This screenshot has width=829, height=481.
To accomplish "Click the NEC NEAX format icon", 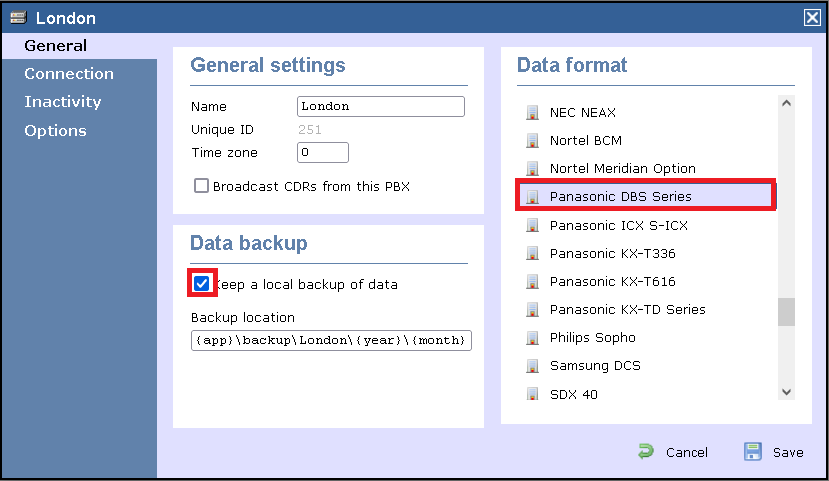I will pyautogui.click(x=533, y=113).
